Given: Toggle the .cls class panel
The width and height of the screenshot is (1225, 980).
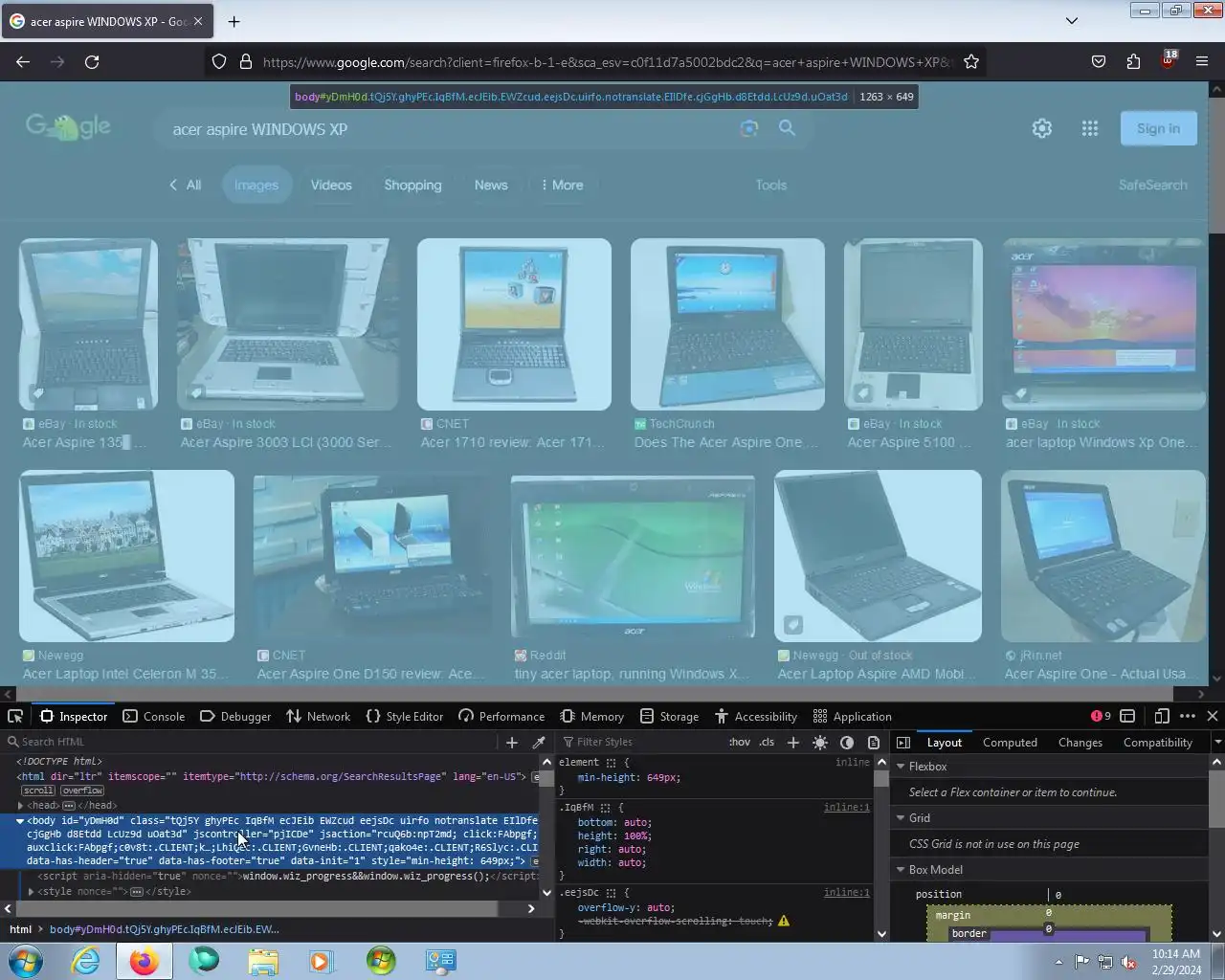Looking at the screenshot, I should tap(768, 742).
